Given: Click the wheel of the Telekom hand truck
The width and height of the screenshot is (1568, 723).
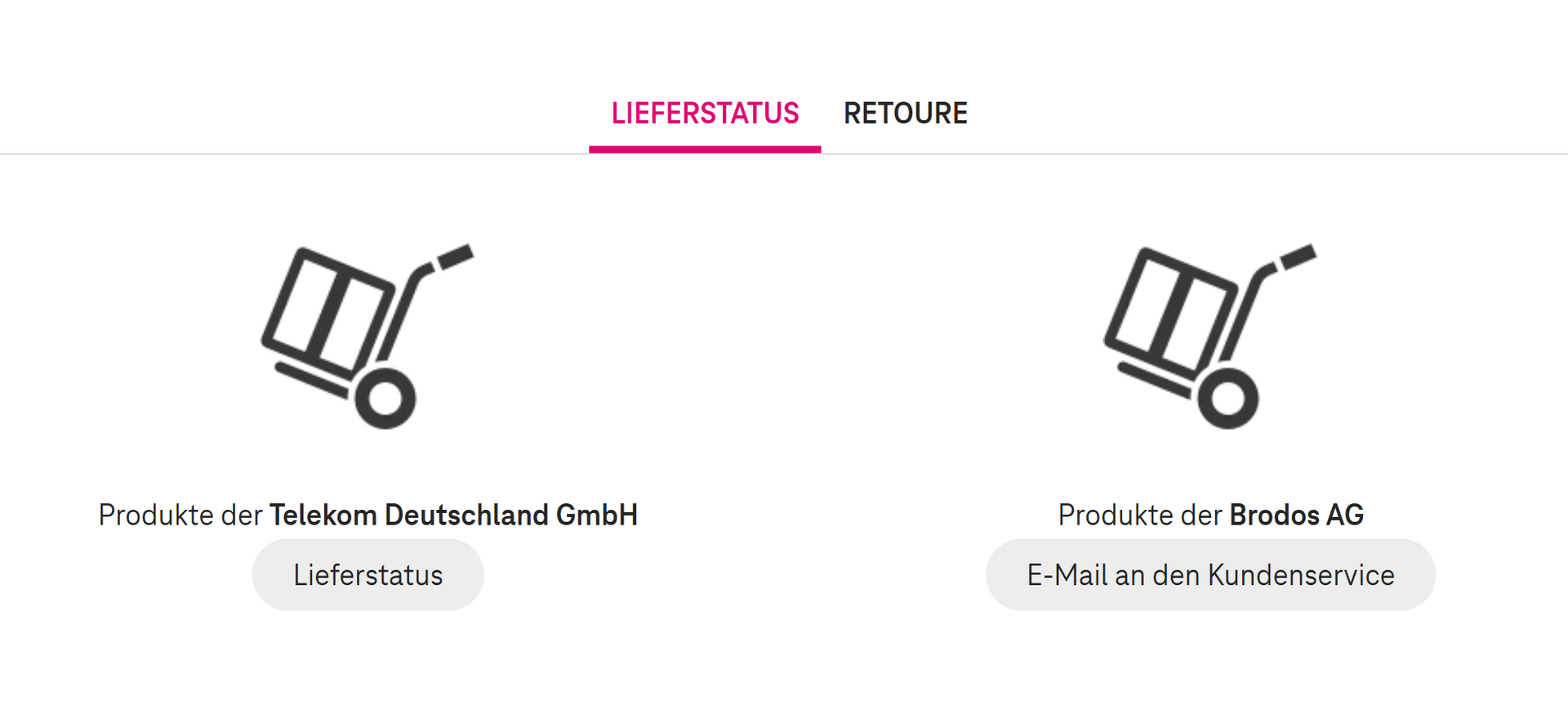Looking at the screenshot, I should (x=385, y=399).
